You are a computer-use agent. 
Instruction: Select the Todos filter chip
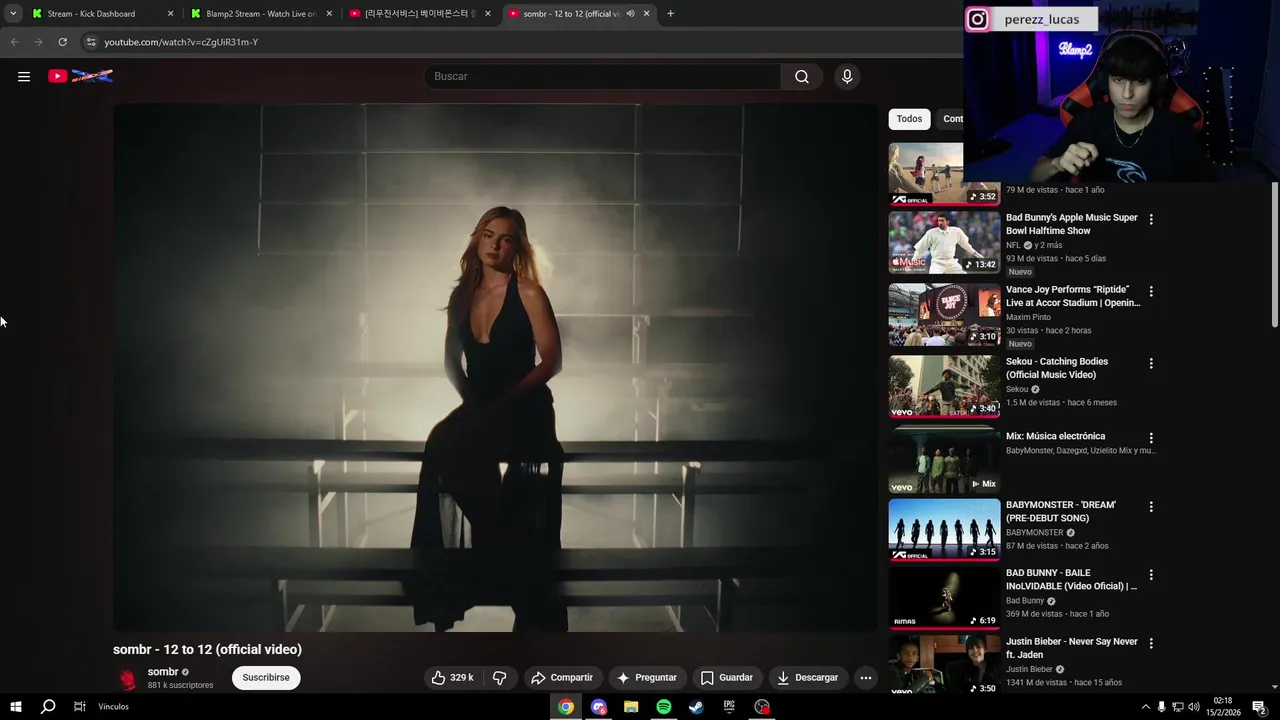909,119
